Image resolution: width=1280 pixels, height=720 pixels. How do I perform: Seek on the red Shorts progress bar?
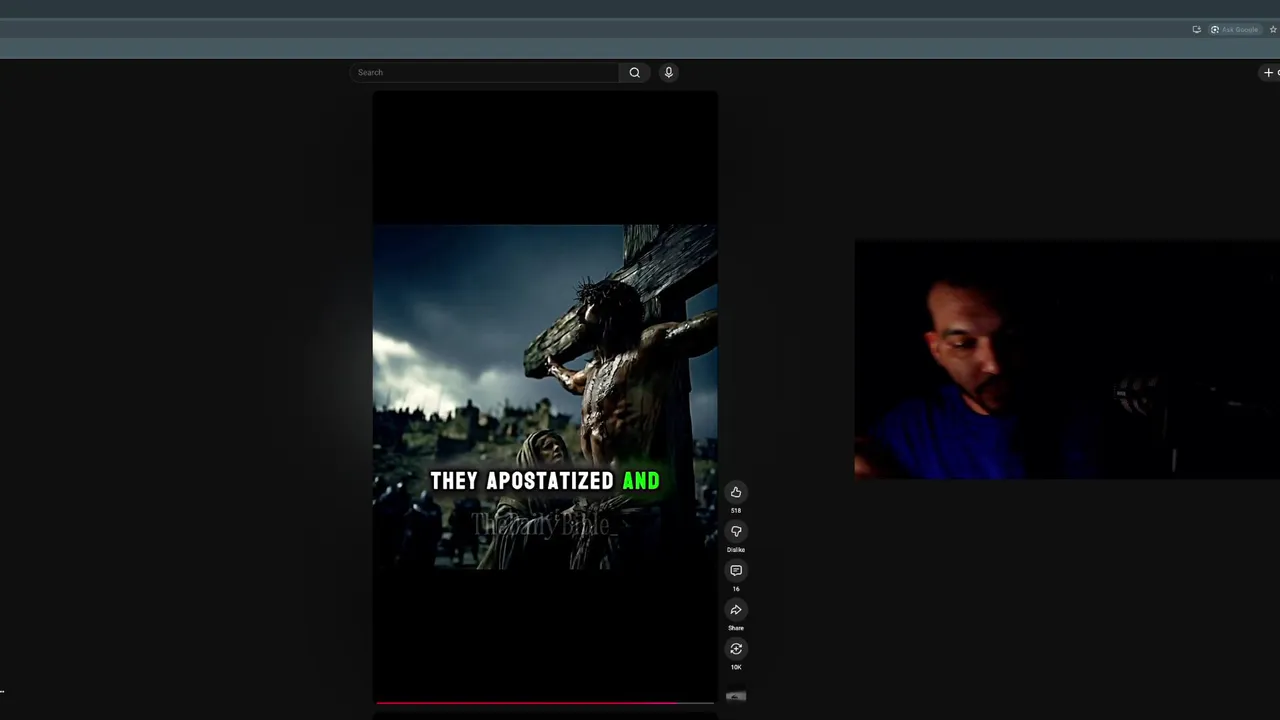(x=545, y=703)
